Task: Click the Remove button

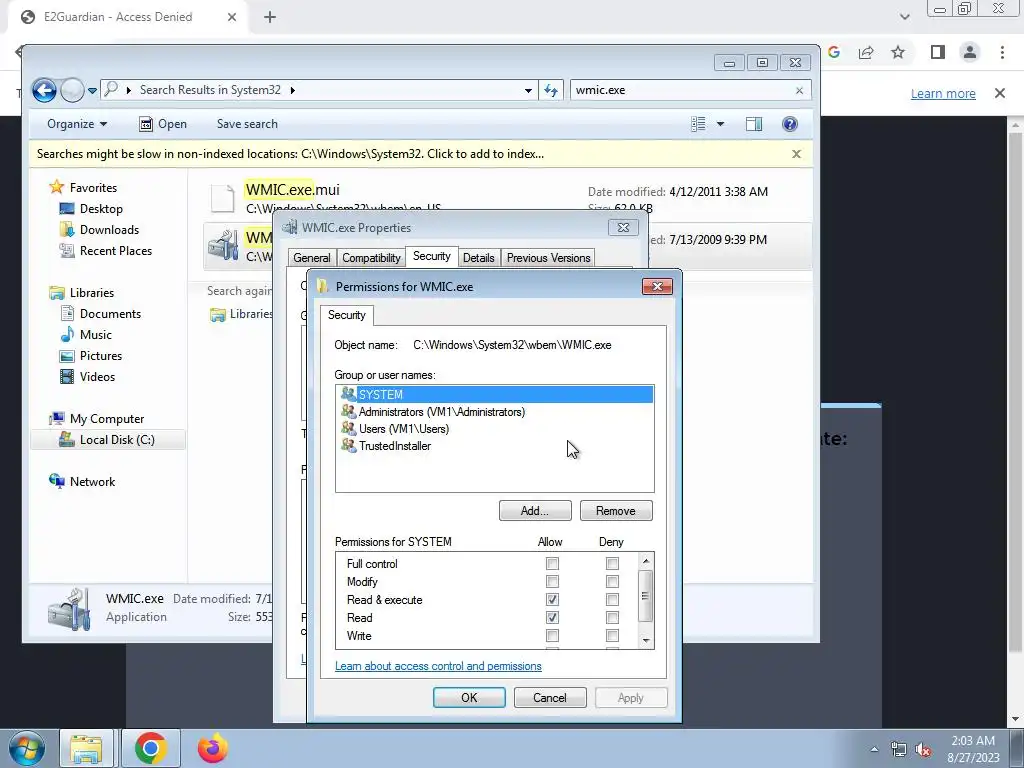Action: [x=616, y=511]
